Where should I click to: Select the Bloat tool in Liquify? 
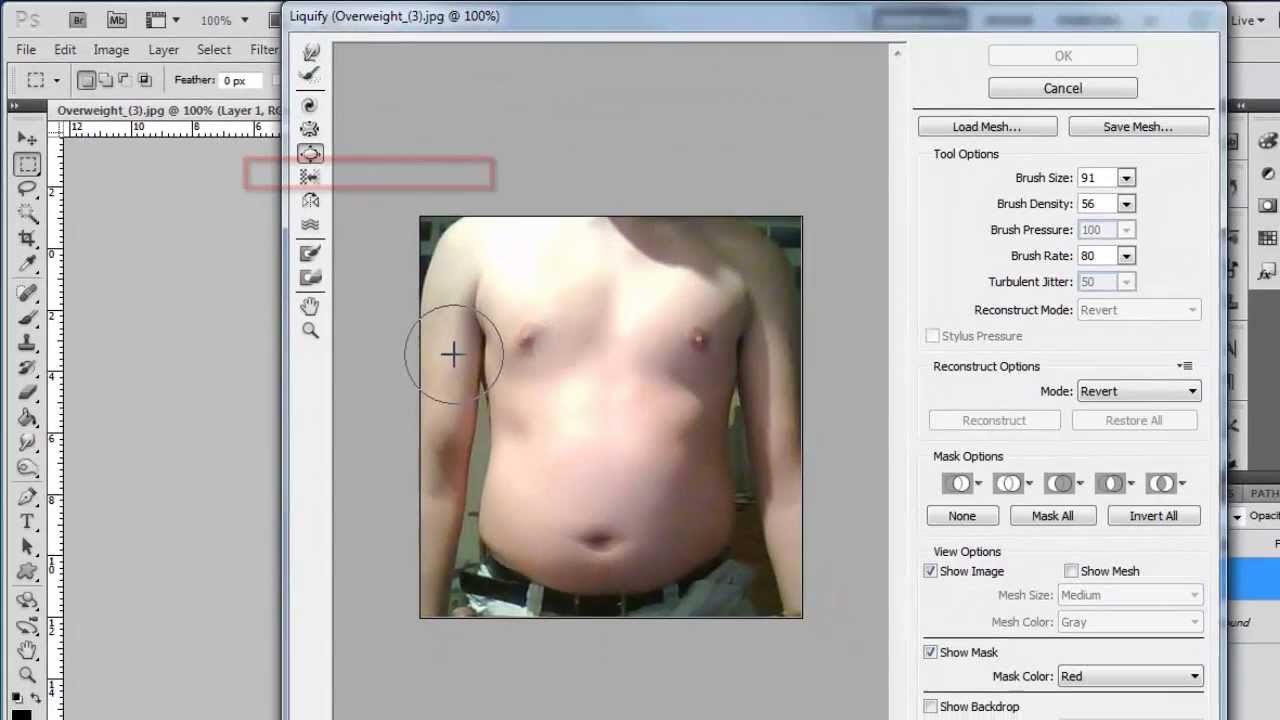pos(310,153)
